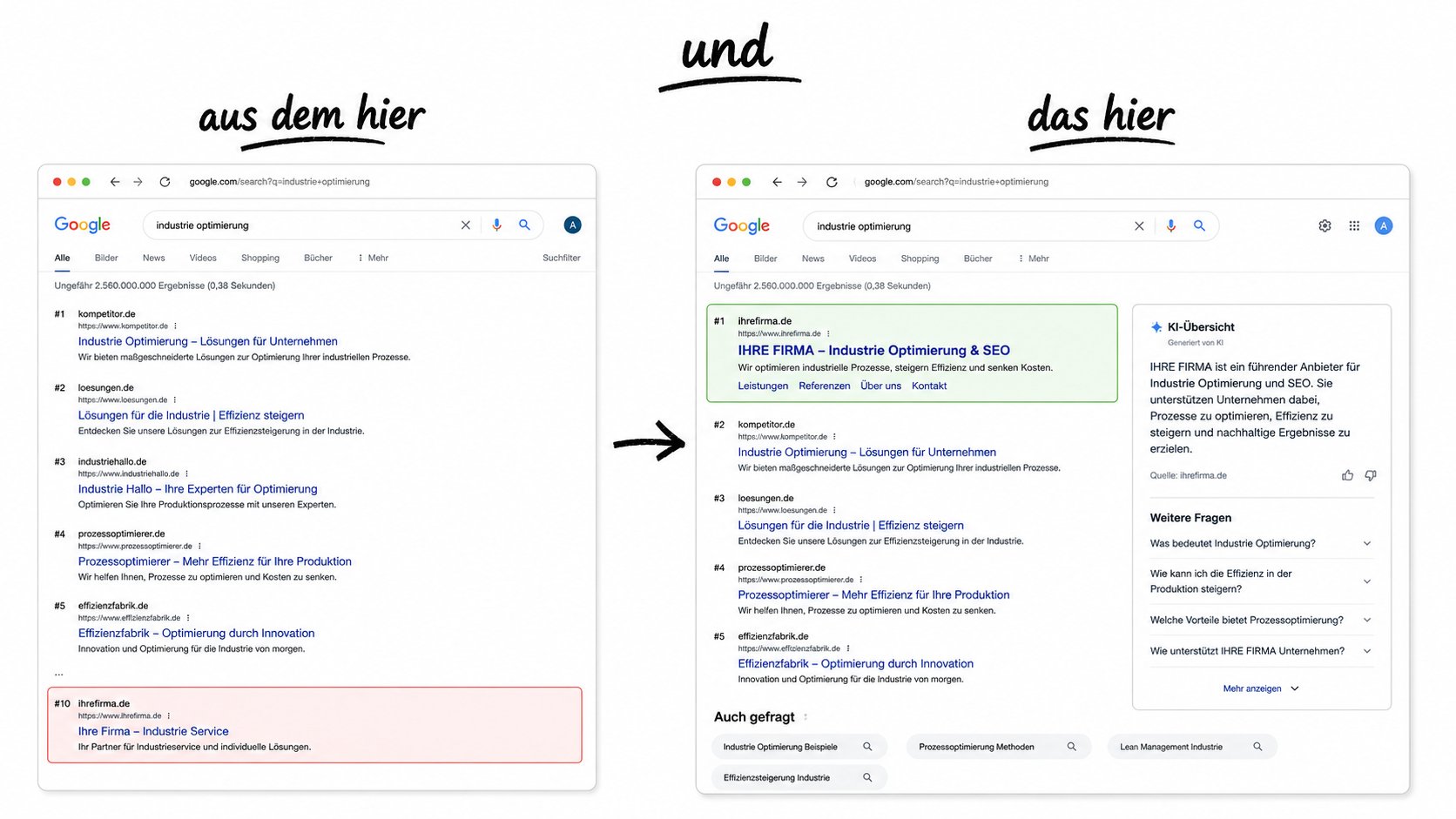Viewport: 1456px width, 819px height.
Task: Select Shopping tab in right window
Action: coord(920,258)
